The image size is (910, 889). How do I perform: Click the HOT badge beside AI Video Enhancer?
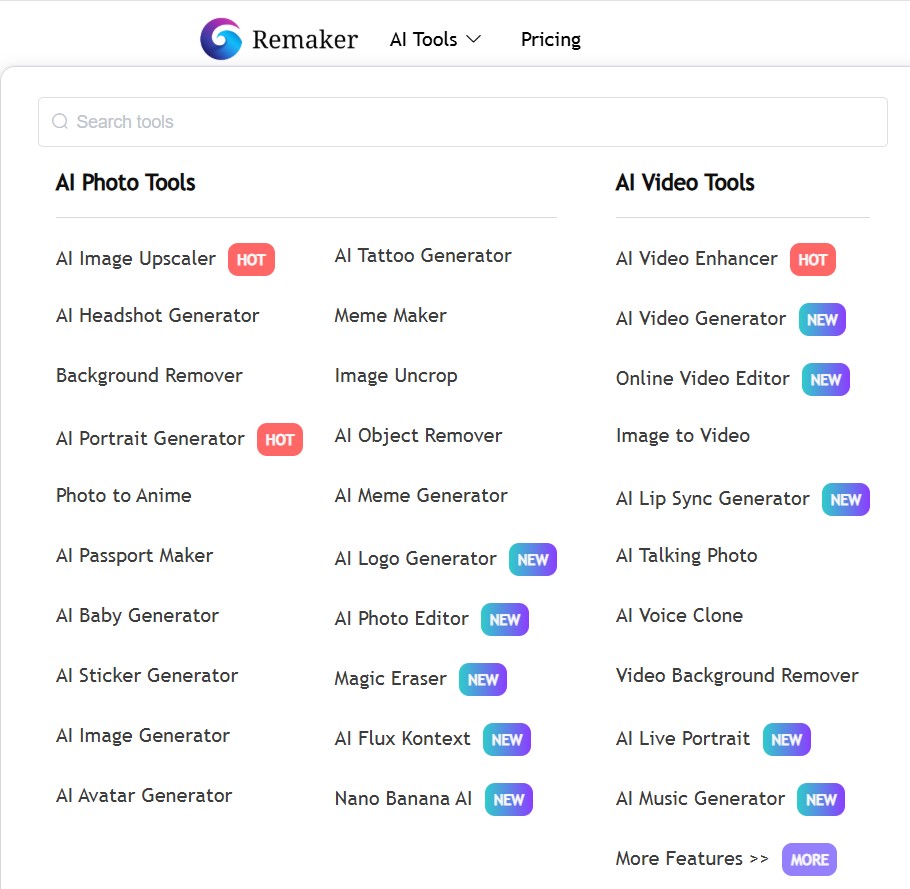812,260
